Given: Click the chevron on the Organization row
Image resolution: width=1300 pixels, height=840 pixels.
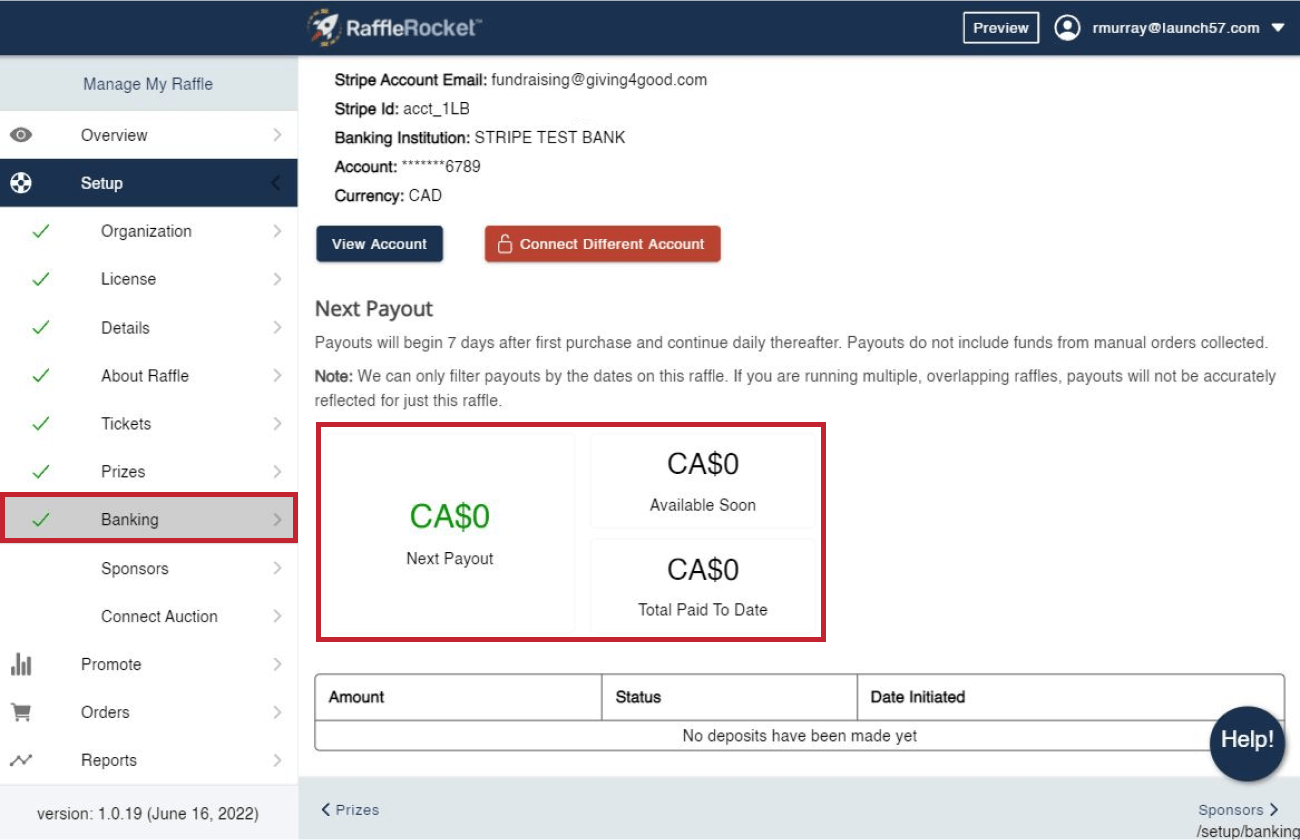Looking at the screenshot, I should point(277,231).
